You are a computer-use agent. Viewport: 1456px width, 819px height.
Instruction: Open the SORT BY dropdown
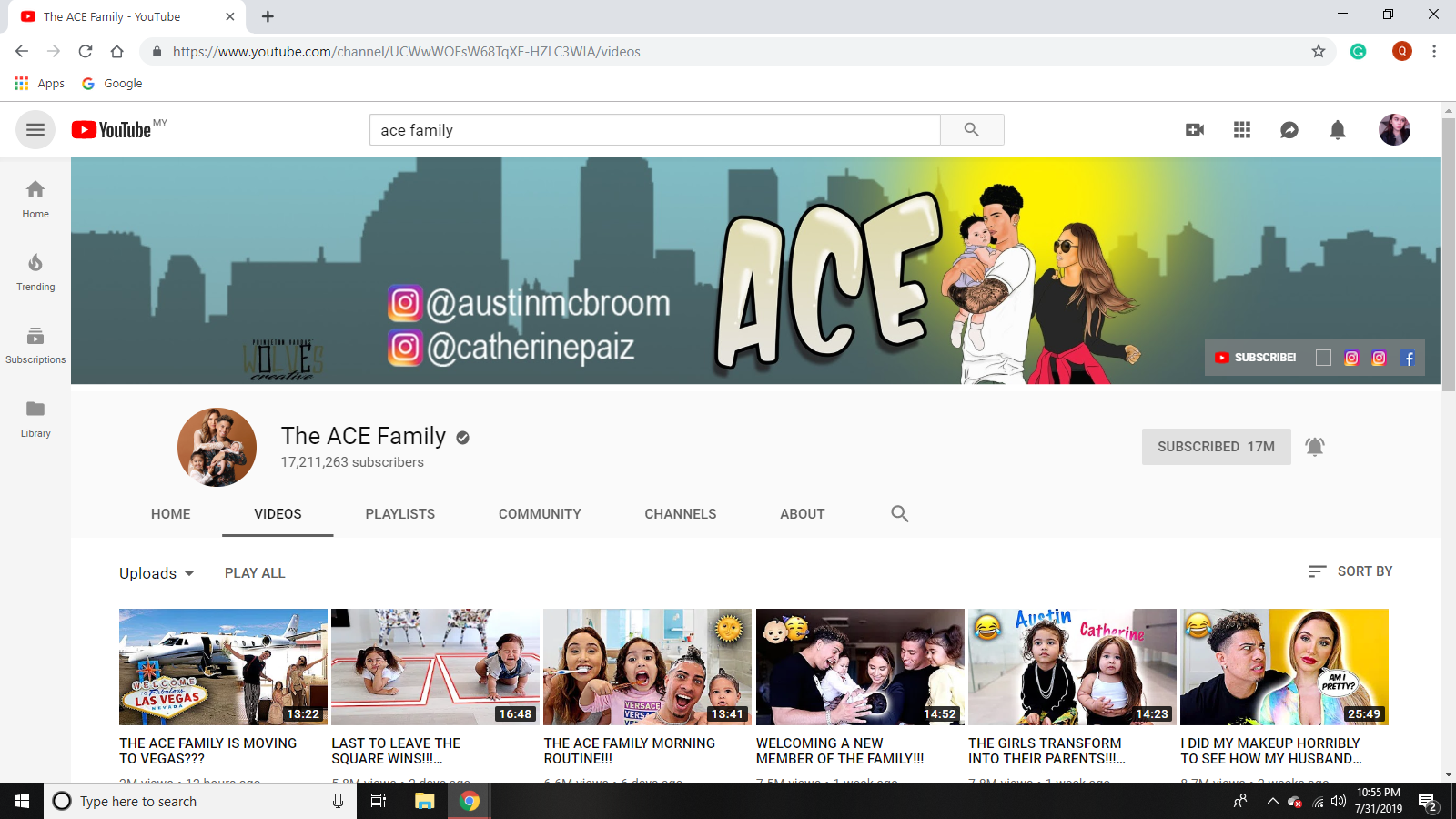[1350, 571]
